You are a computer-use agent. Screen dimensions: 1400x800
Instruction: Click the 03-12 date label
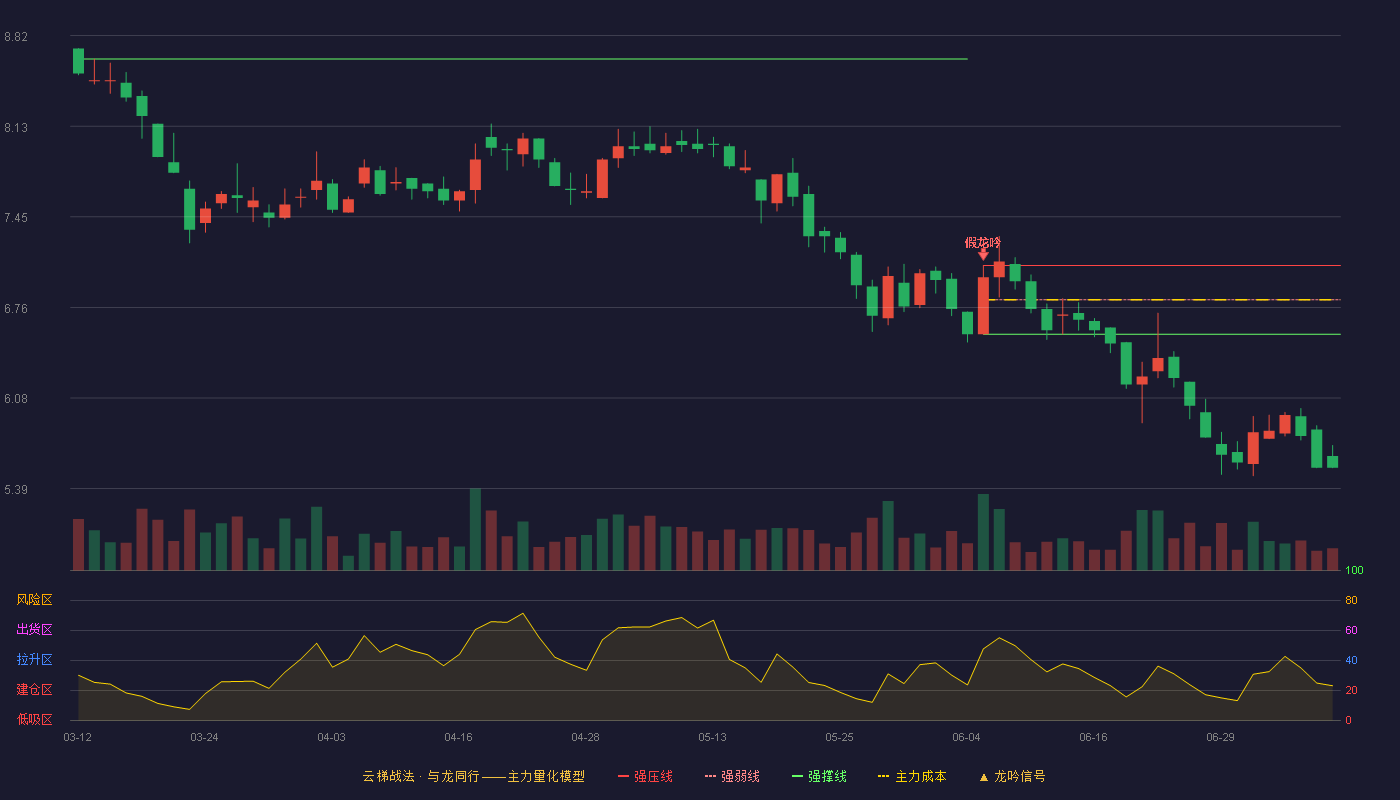point(77,737)
